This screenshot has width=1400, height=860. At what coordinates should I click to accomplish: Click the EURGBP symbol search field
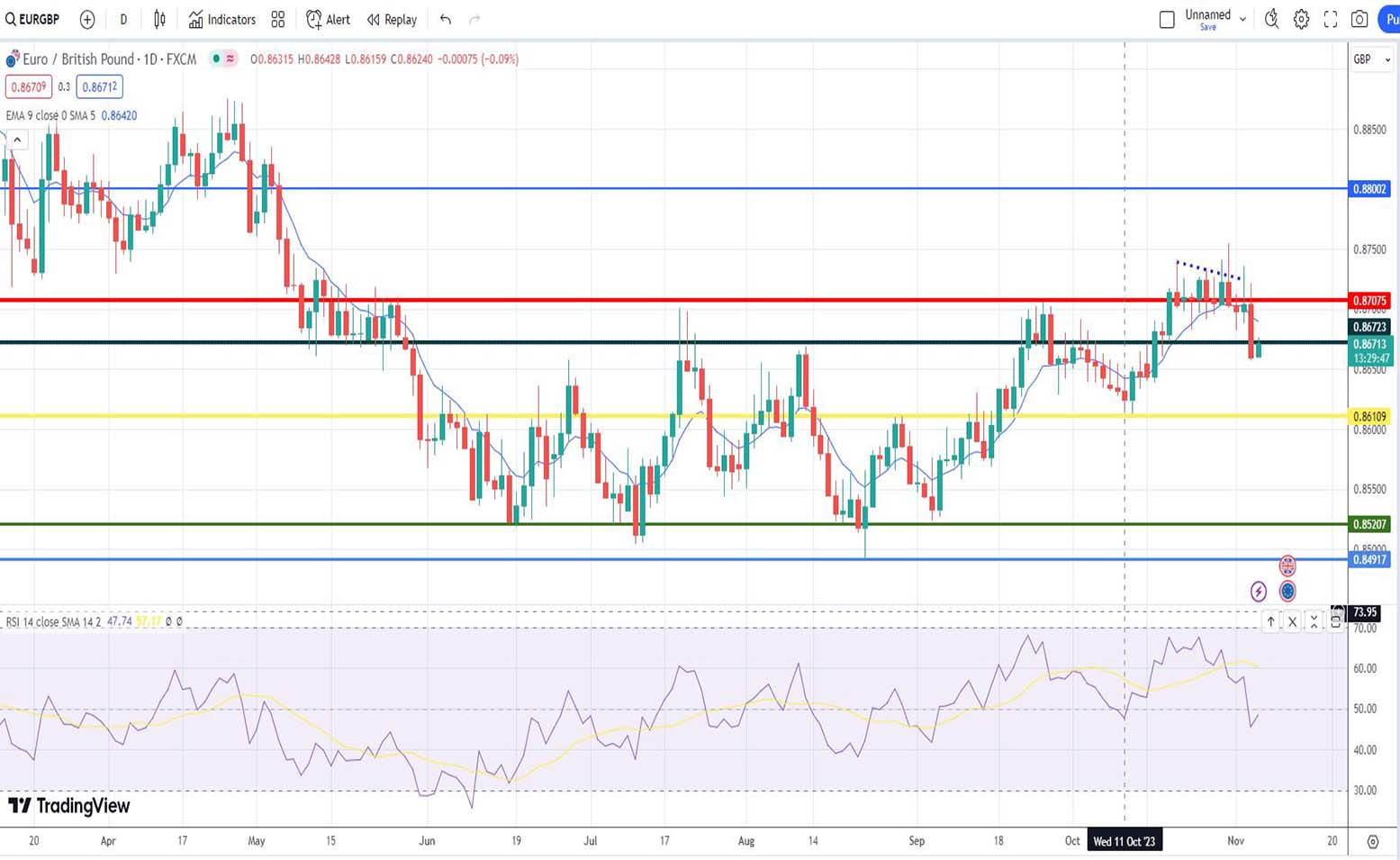click(33, 19)
